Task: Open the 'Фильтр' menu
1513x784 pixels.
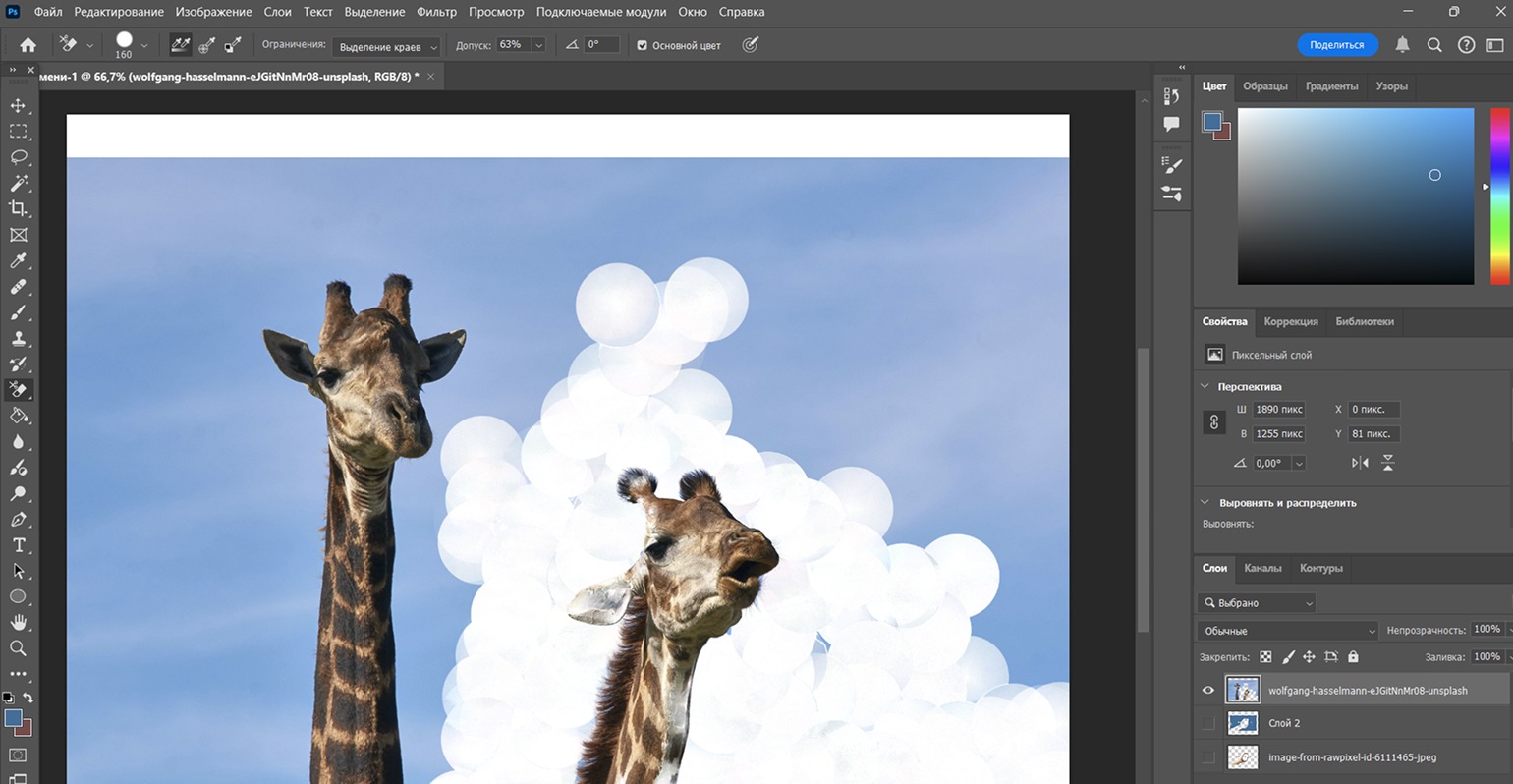Action: (x=436, y=12)
